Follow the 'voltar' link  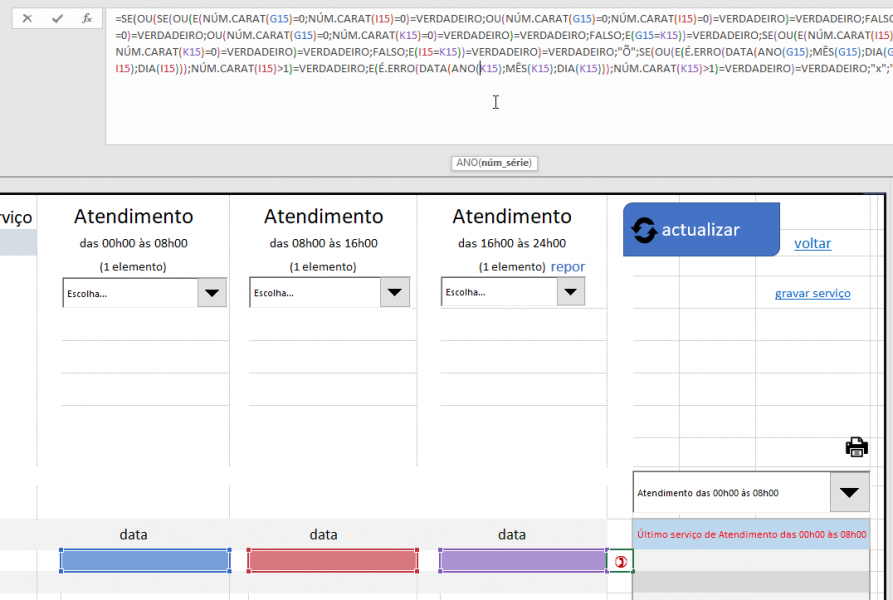(812, 243)
